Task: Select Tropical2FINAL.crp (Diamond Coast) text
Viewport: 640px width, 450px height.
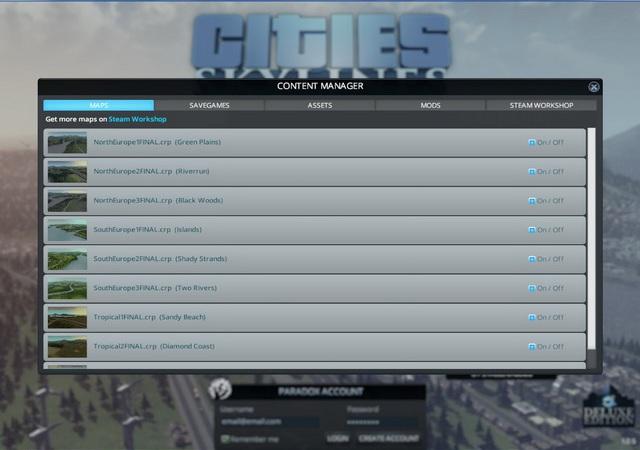Action: click(154, 346)
